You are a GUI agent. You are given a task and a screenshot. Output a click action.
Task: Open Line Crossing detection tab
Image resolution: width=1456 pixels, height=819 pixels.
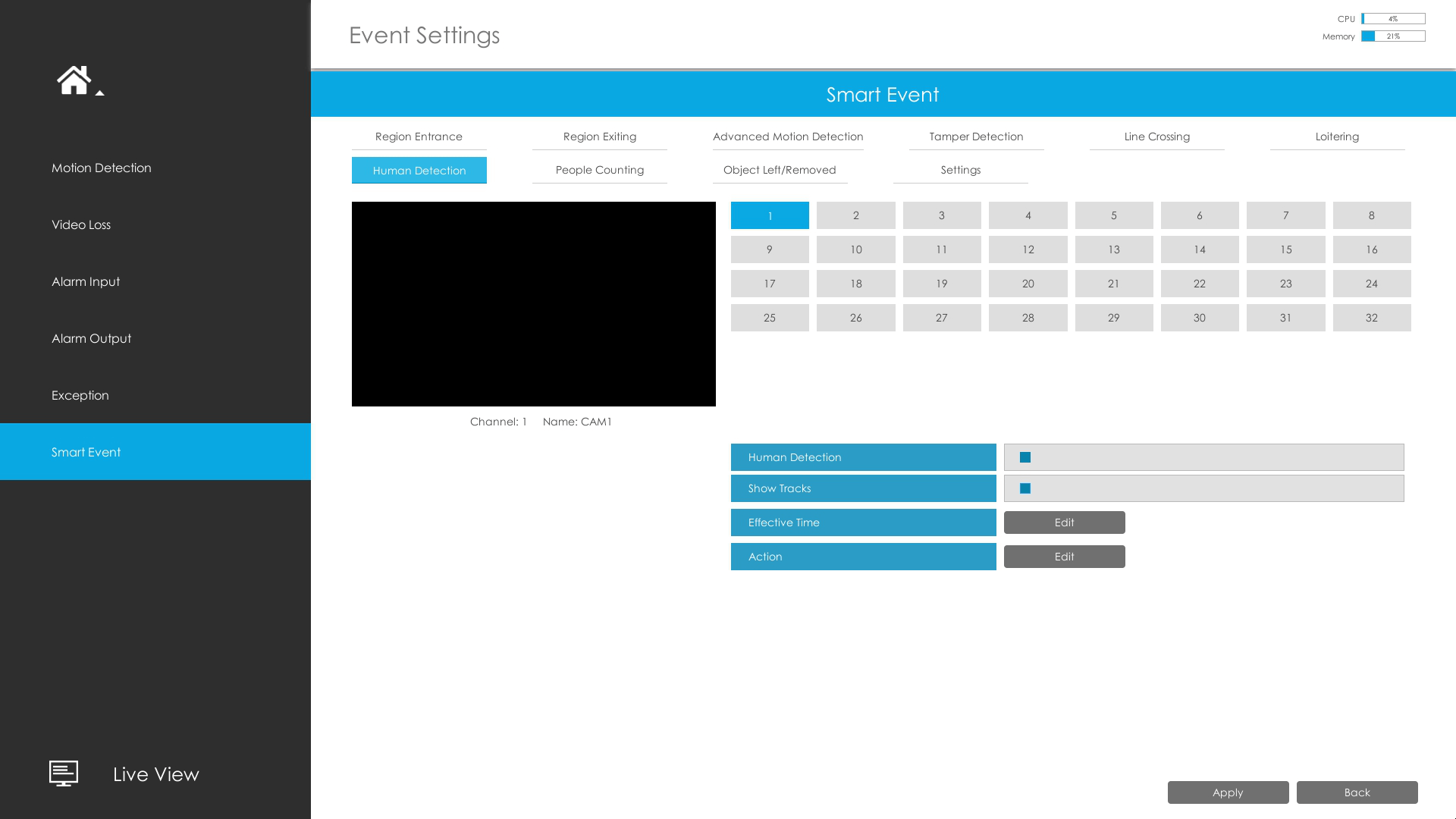(x=1156, y=136)
